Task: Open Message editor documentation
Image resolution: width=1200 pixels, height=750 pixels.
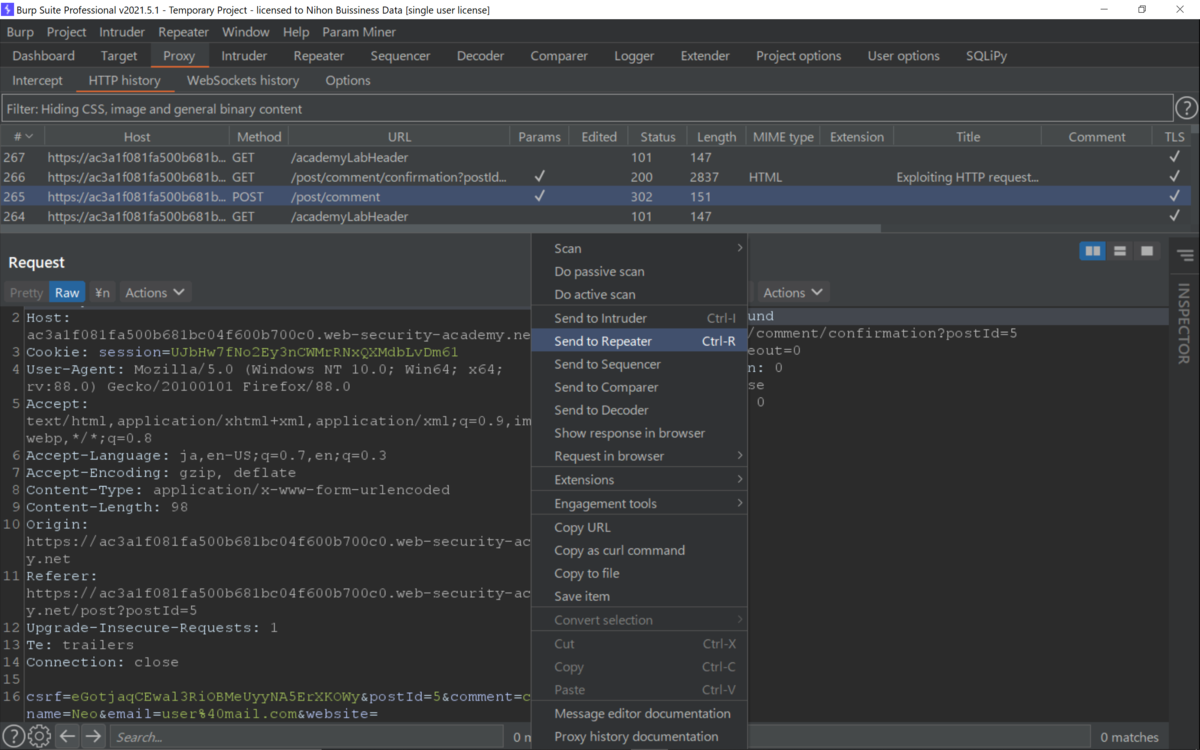Action: pyautogui.click(x=640, y=713)
